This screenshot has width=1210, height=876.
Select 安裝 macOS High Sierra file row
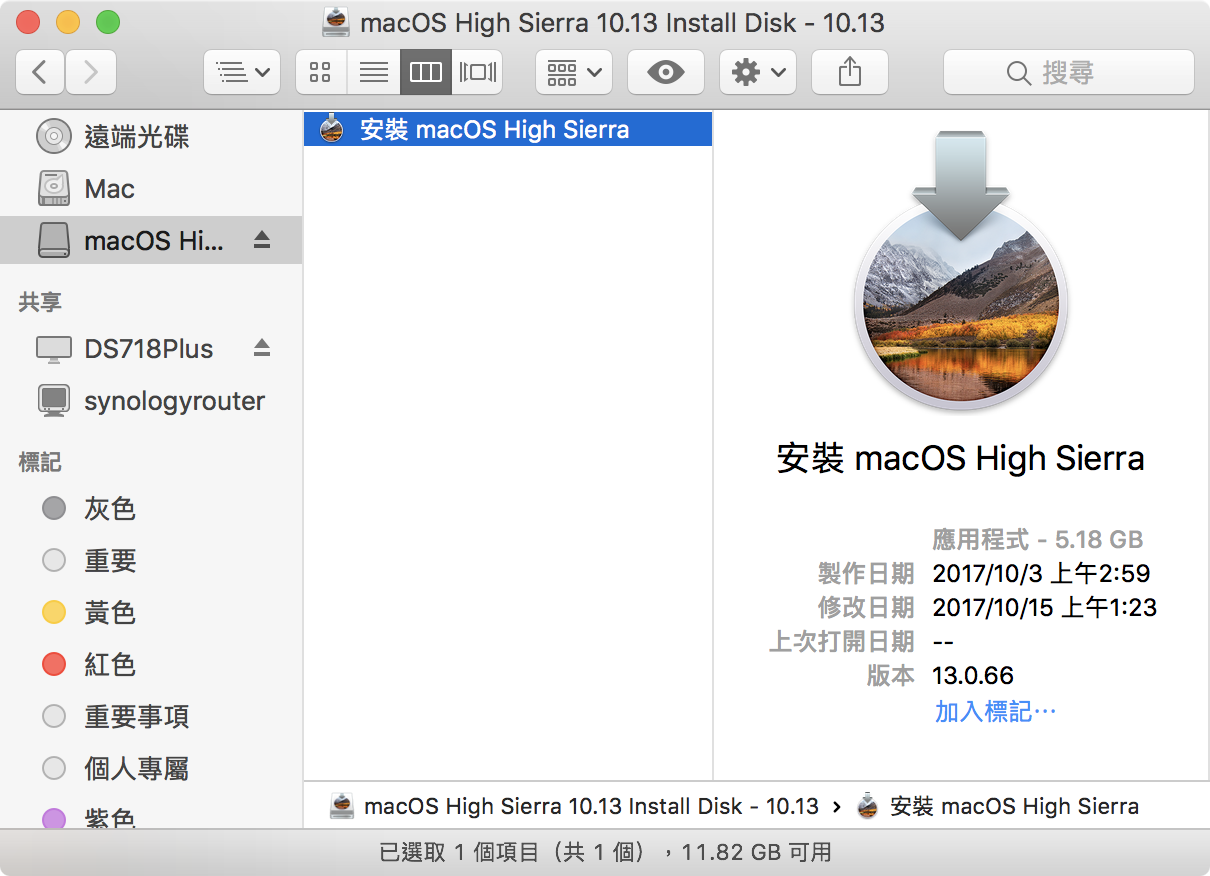508,128
